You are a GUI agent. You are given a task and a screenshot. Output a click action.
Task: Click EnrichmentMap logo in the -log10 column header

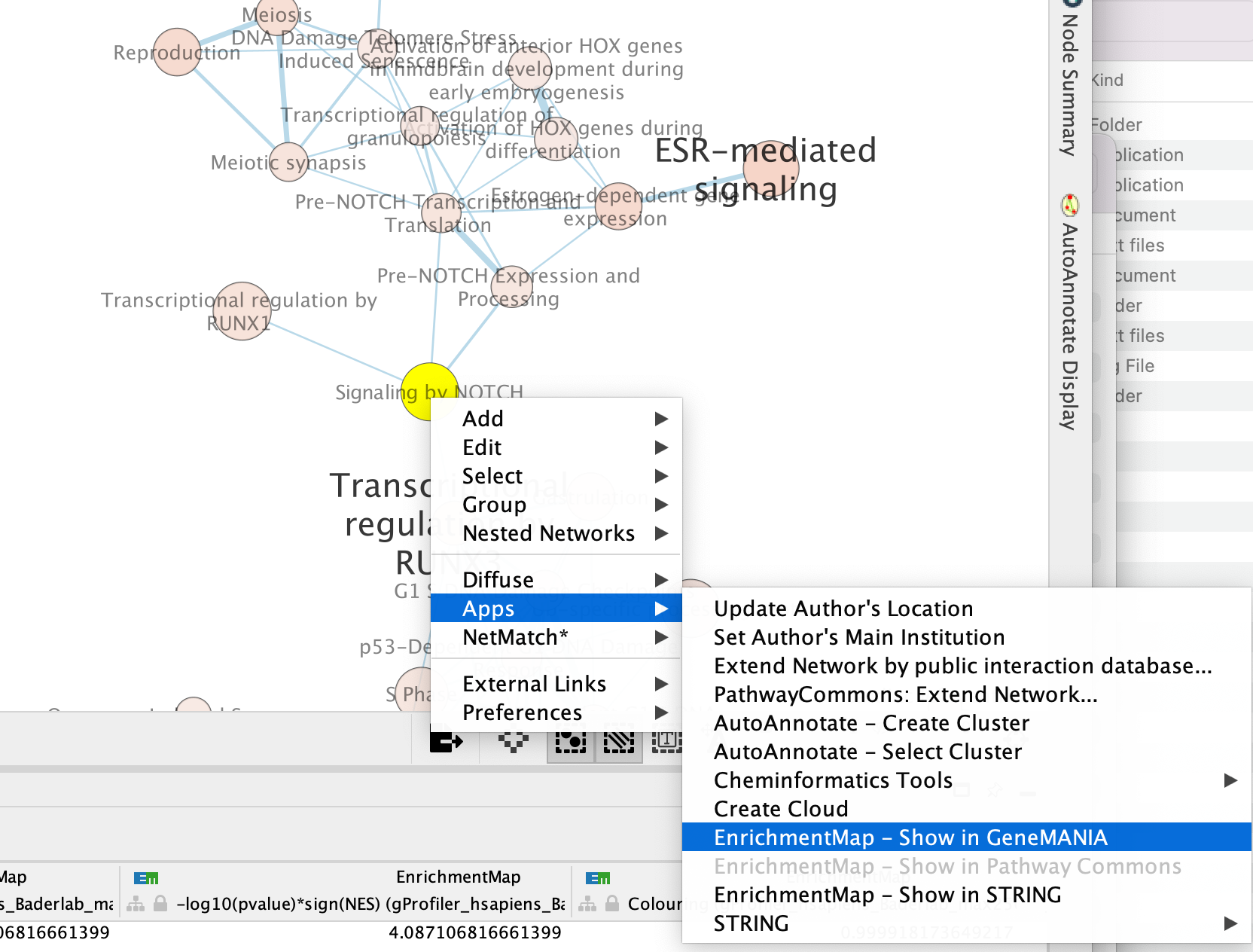[145, 878]
